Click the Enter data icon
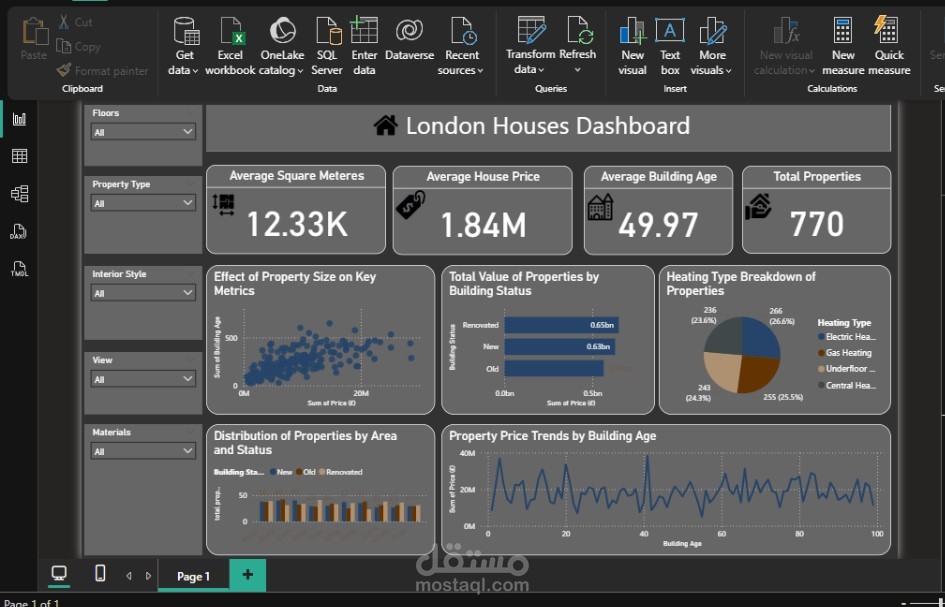Image resolution: width=945 pixels, height=607 pixels. tap(364, 32)
